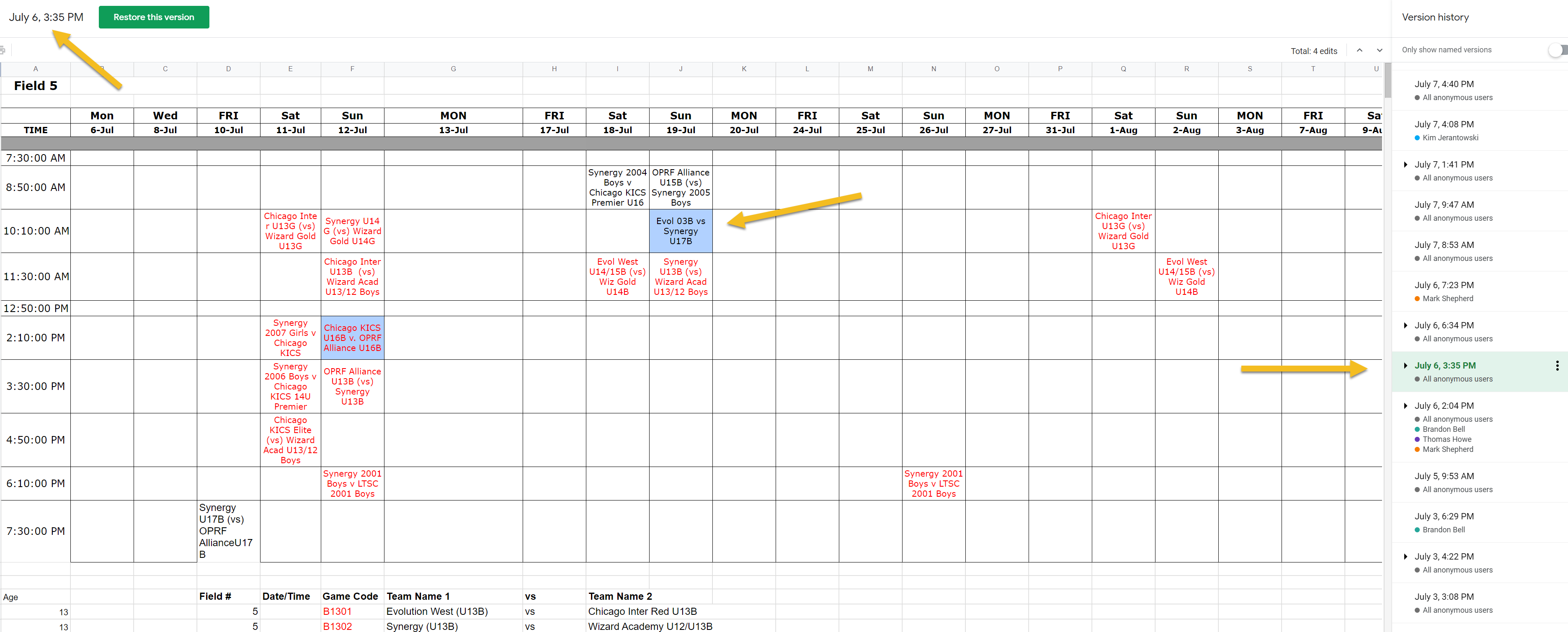This screenshot has height=632, width=1568.
Task: Go to next edit with down chevron
Action: coord(1379,51)
